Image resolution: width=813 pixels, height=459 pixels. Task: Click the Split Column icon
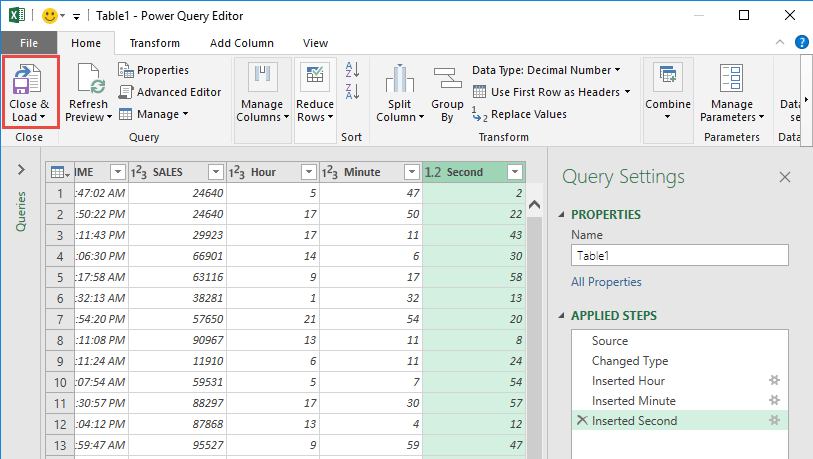pyautogui.click(x=399, y=79)
